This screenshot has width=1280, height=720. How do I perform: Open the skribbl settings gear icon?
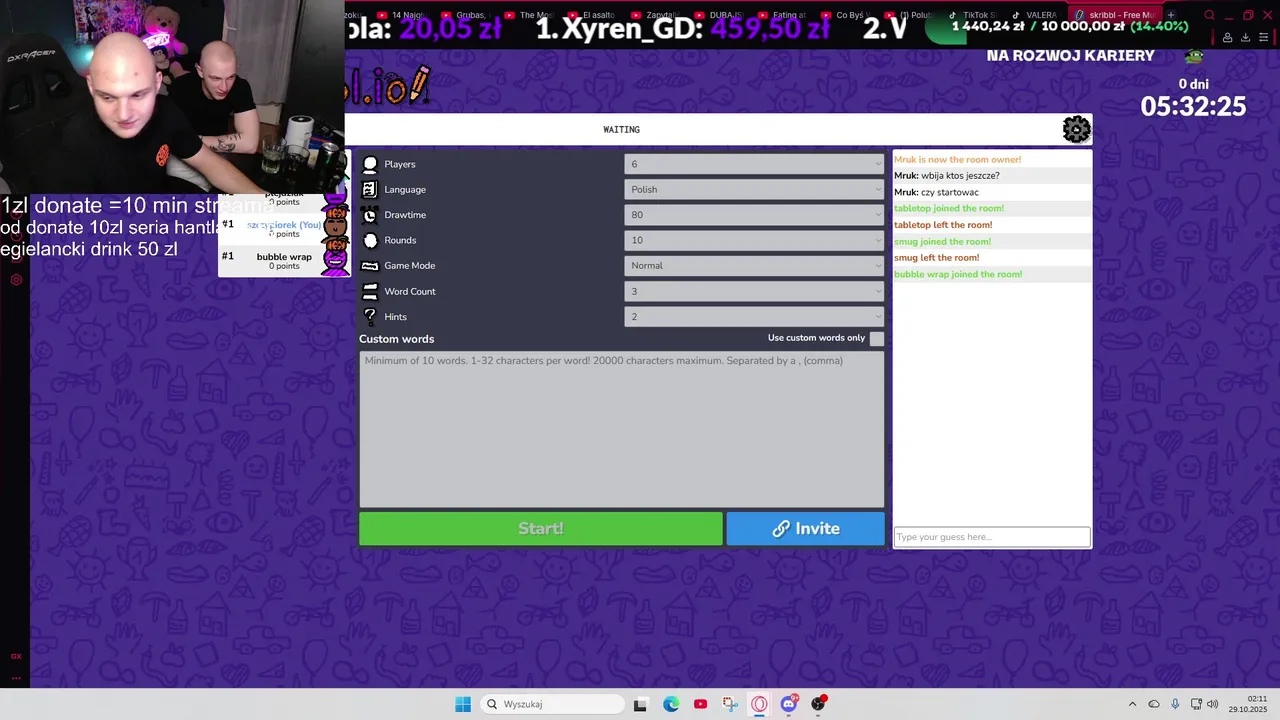[1076, 129]
